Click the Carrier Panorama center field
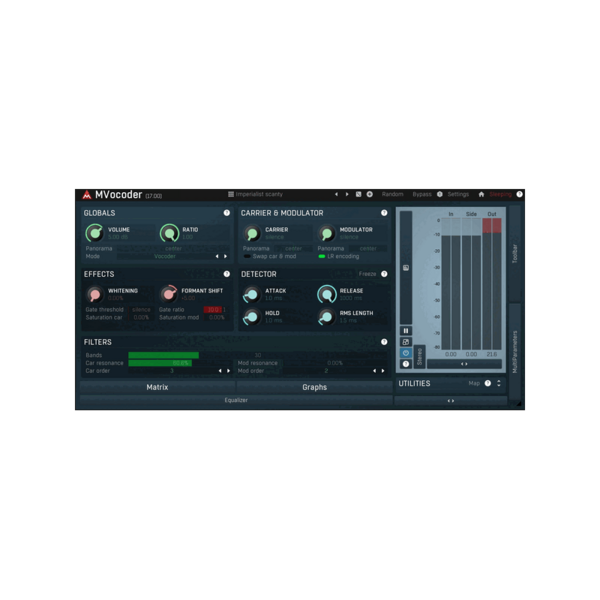The width and height of the screenshot is (600, 600). tap(293, 248)
